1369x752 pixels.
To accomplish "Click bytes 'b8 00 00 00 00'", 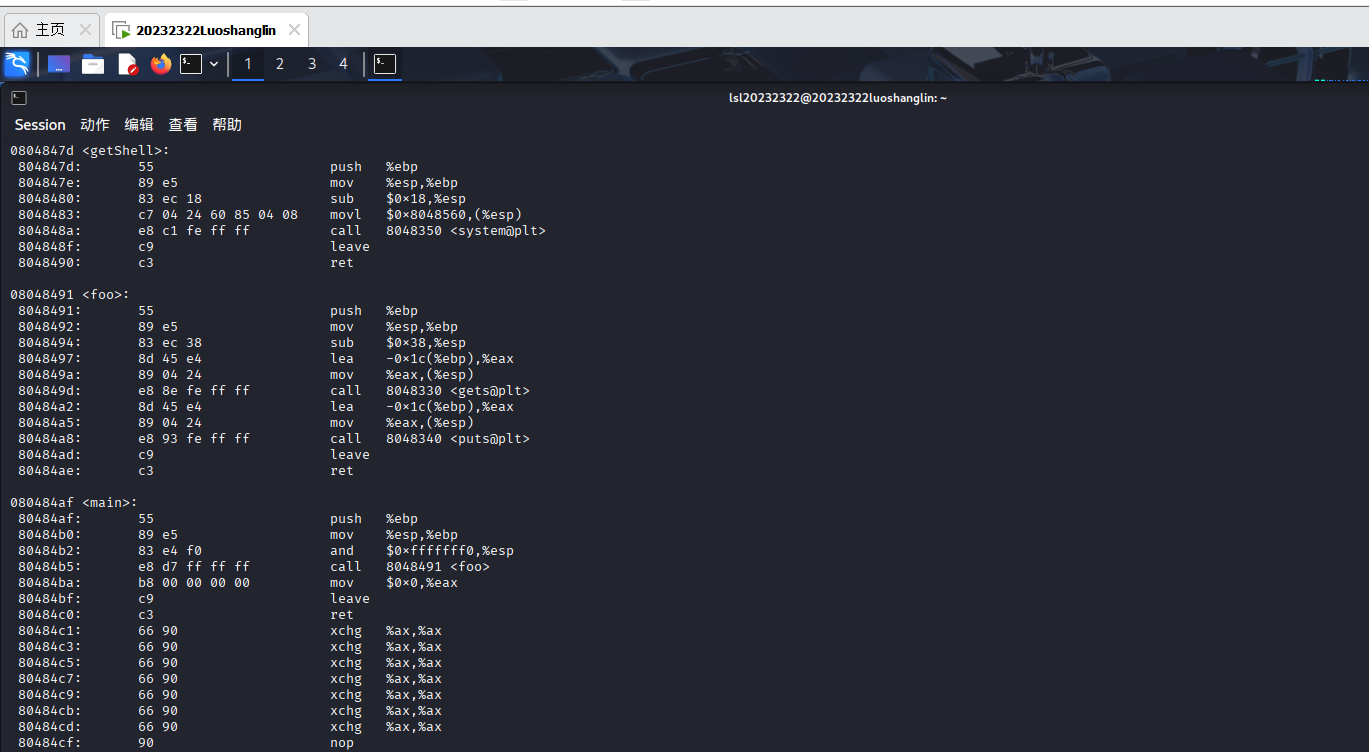I will coord(194,583).
